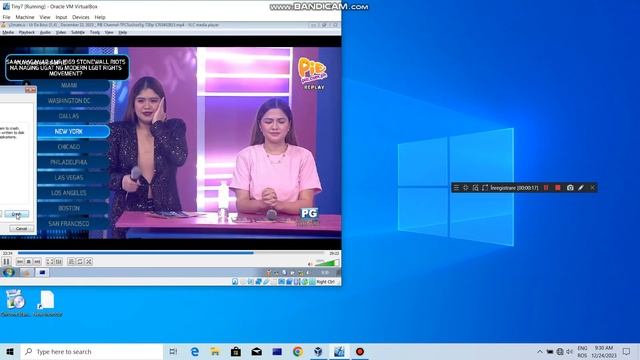640x360 pixels.
Task: Open Bandicam from taskbar icon
Action: coord(360,351)
